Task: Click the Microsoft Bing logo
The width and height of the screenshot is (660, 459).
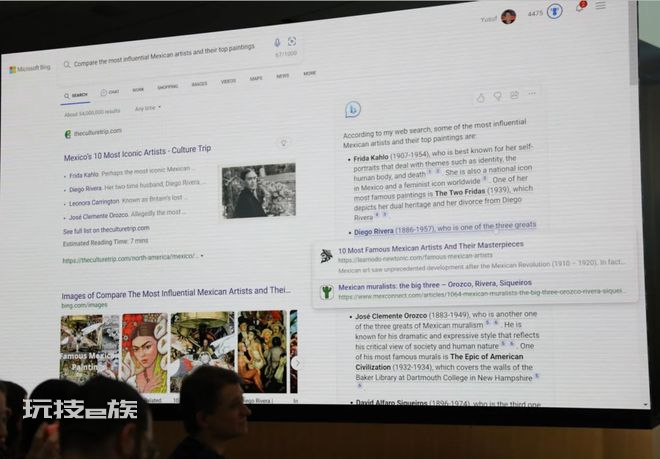Action: tap(30, 69)
